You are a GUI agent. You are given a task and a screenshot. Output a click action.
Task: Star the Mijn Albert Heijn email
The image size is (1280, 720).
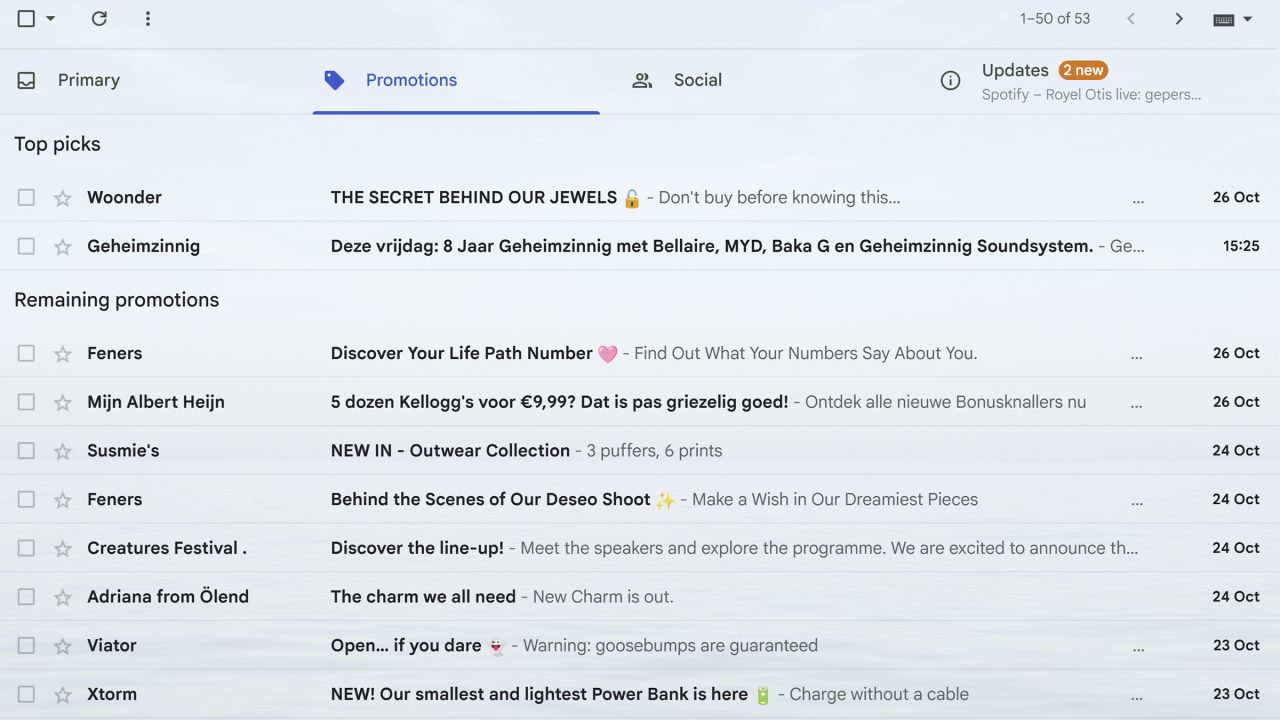[63, 403]
